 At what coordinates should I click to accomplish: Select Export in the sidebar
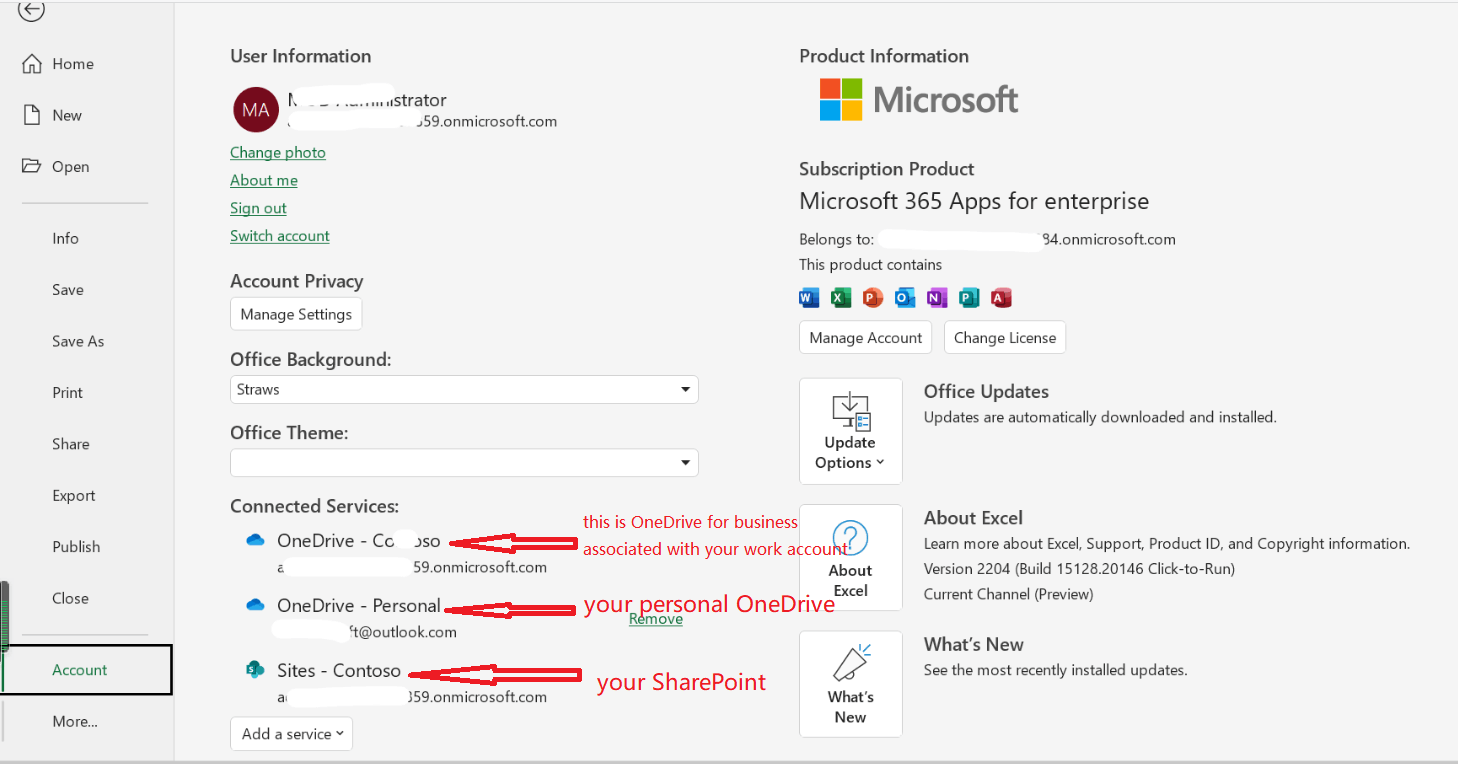(x=74, y=496)
